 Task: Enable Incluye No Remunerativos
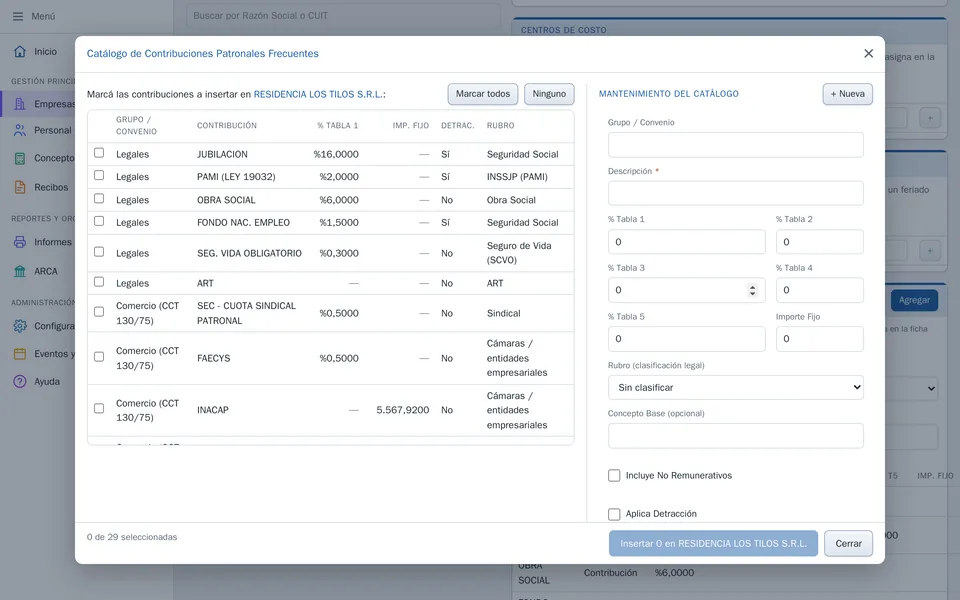point(614,476)
